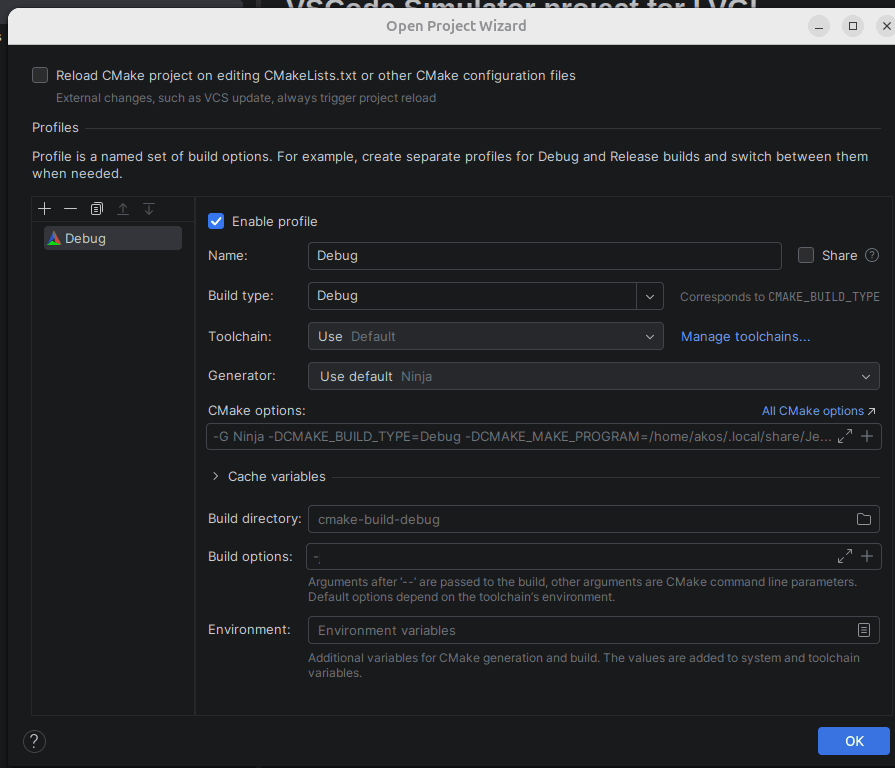Select the Debug profile in list

[x=113, y=238]
